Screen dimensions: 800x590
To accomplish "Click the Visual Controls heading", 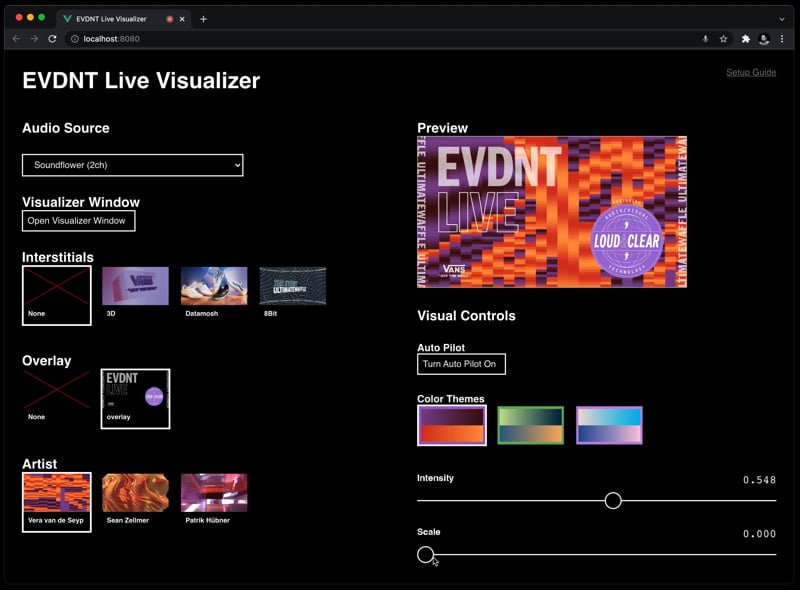I will [x=466, y=316].
